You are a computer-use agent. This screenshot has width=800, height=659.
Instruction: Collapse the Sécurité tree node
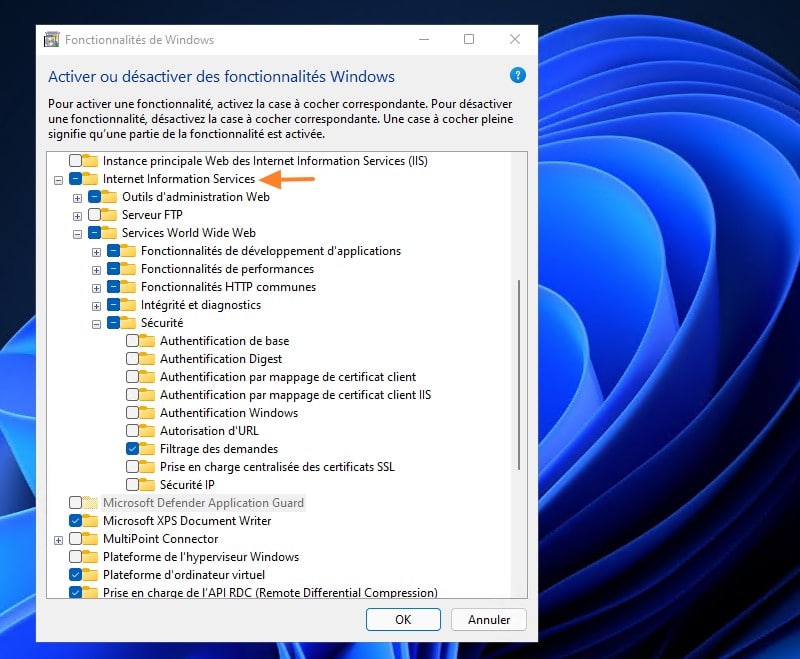pos(96,324)
